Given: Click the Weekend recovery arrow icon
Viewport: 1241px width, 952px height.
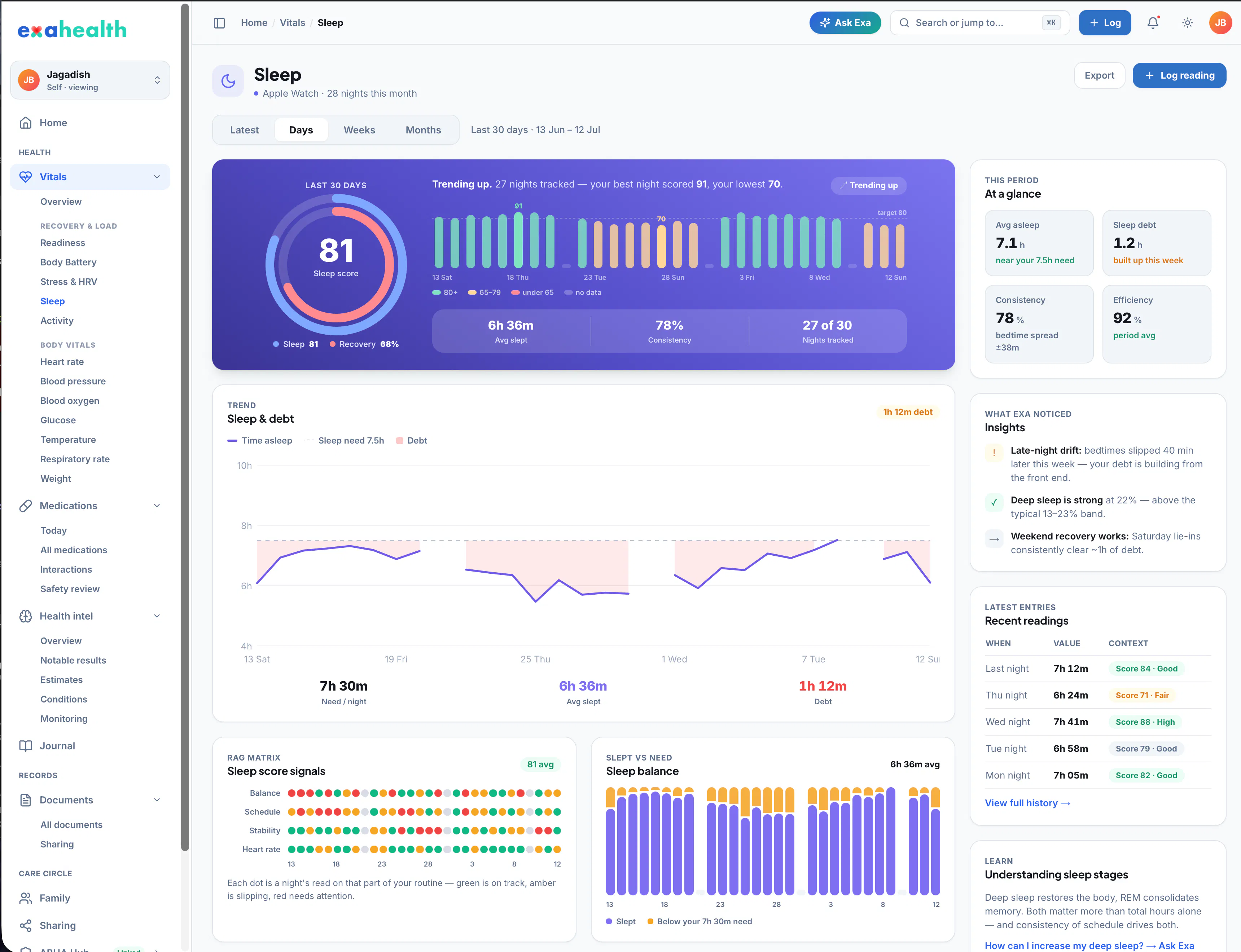Looking at the screenshot, I should [994, 539].
